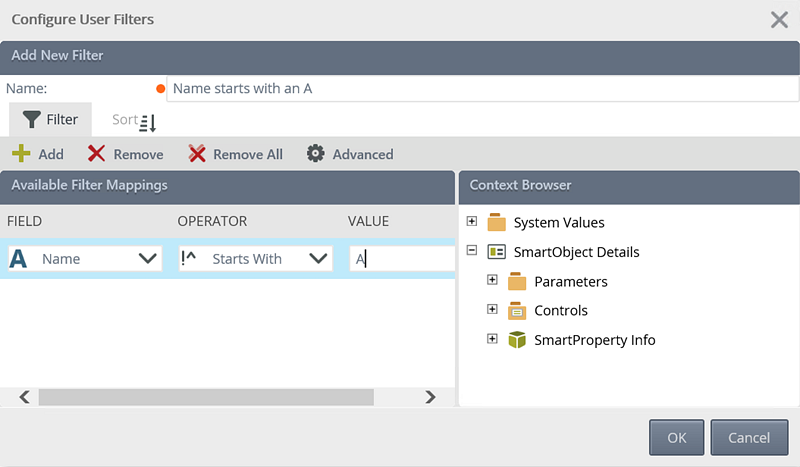Switch to the Sort tab
The image size is (800, 467).
(133, 120)
